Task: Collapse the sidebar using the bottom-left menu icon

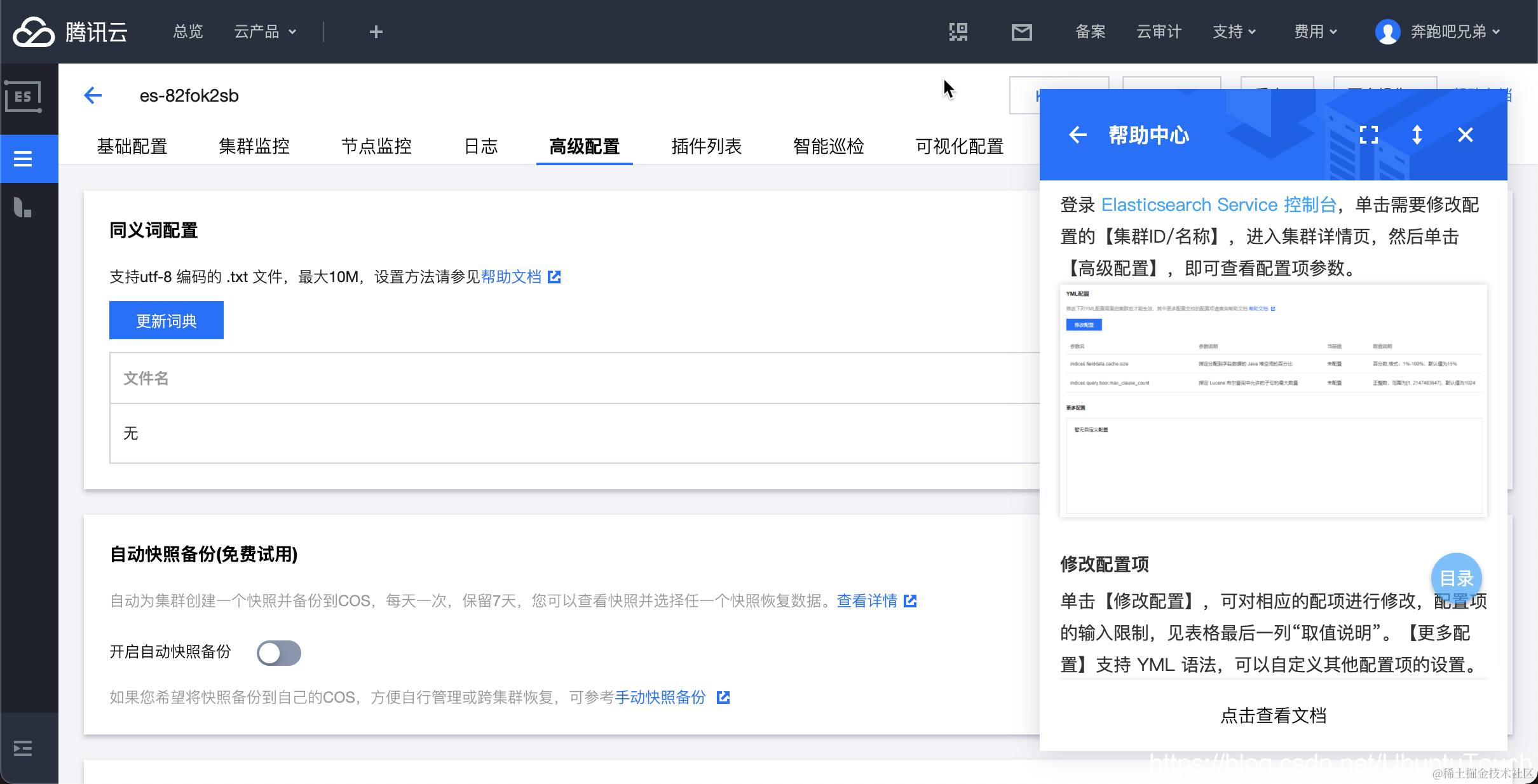Action: 23,748
